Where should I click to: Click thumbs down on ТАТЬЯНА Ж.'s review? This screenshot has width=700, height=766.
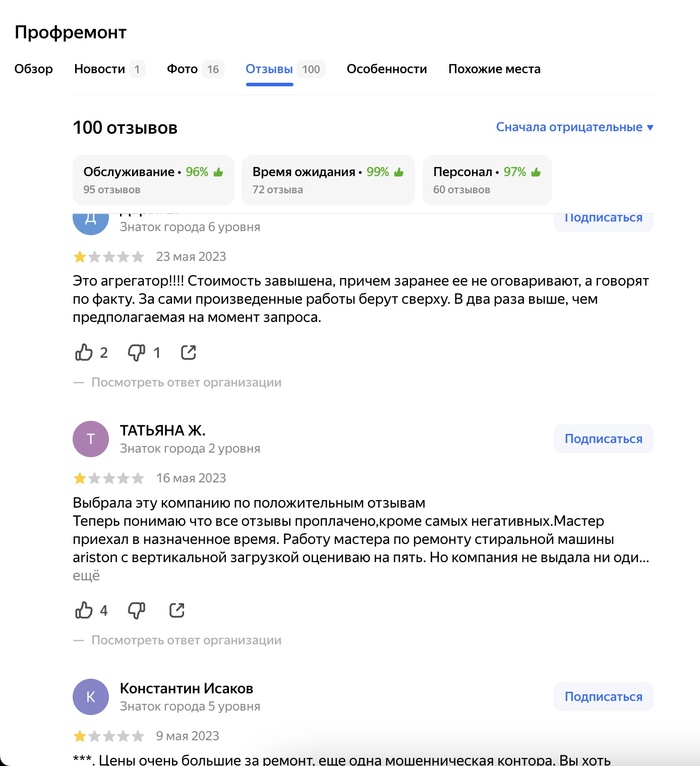pos(136,610)
